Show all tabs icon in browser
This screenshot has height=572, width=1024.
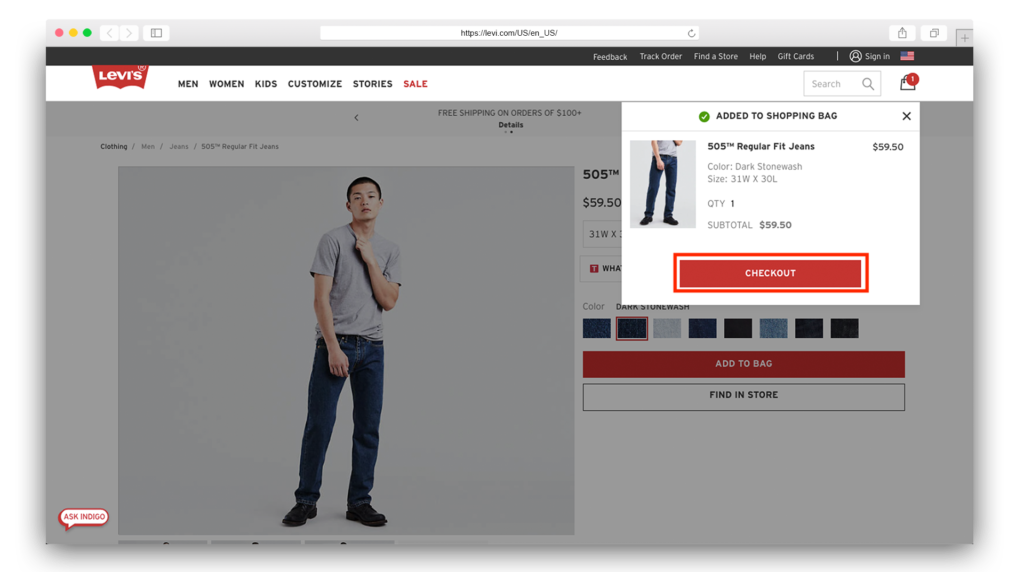[934, 33]
